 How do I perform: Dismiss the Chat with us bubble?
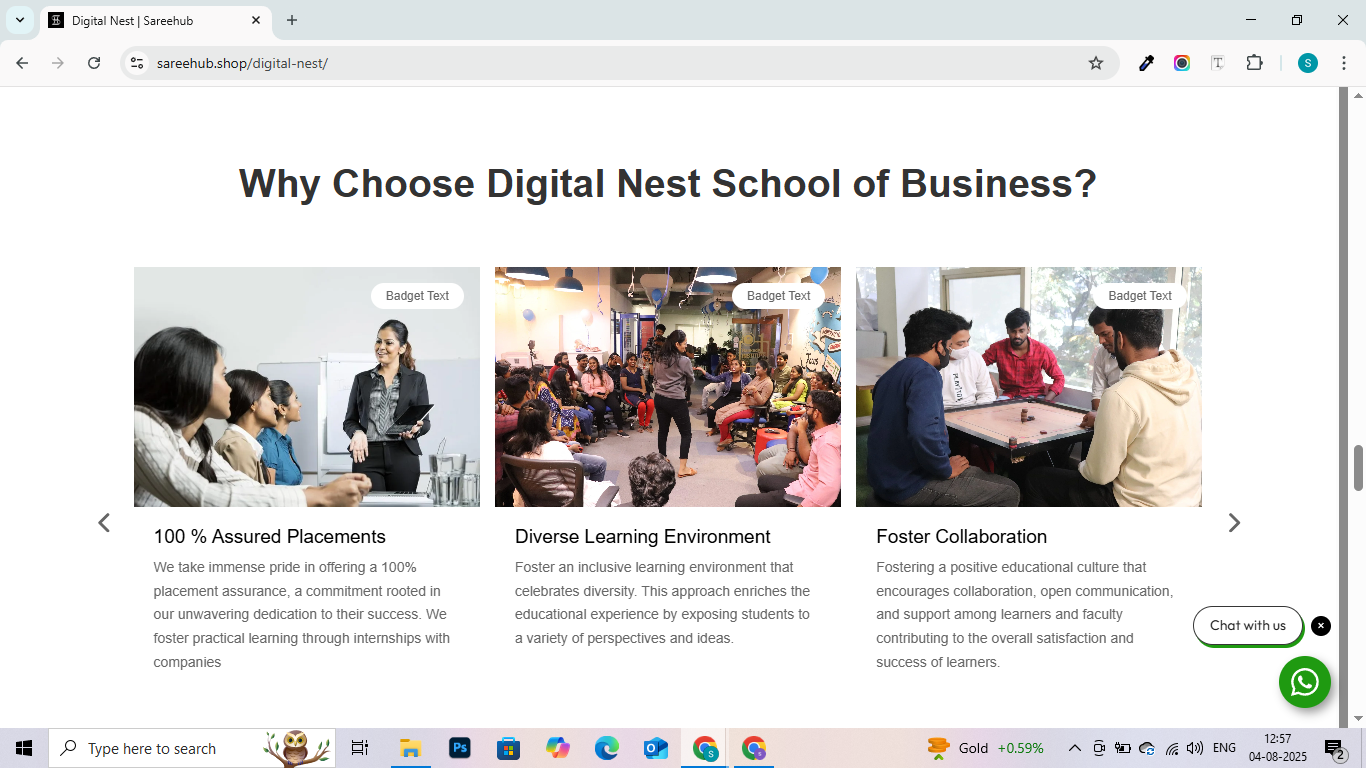point(1321,626)
